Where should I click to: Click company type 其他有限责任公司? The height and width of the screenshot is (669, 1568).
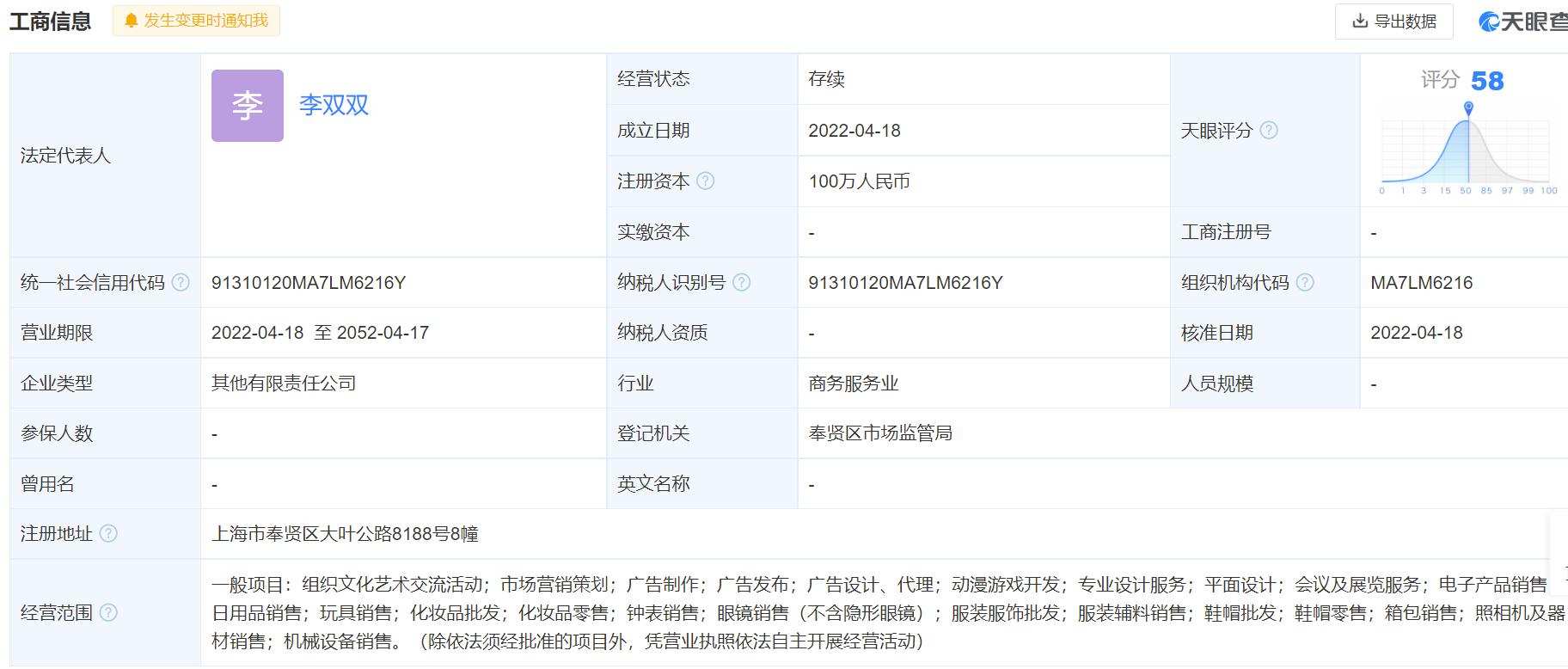point(284,384)
